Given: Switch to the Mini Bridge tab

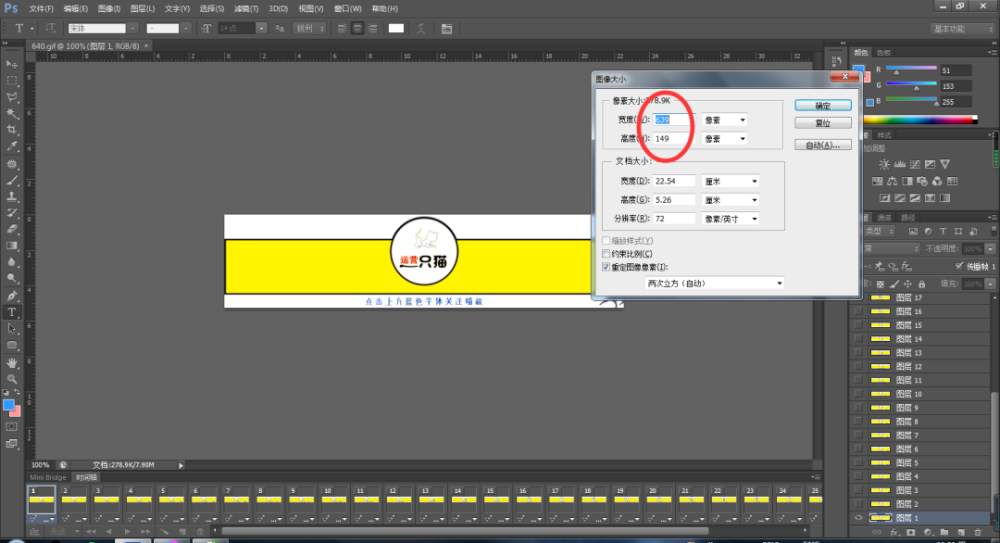Looking at the screenshot, I should pyautogui.click(x=48, y=477).
